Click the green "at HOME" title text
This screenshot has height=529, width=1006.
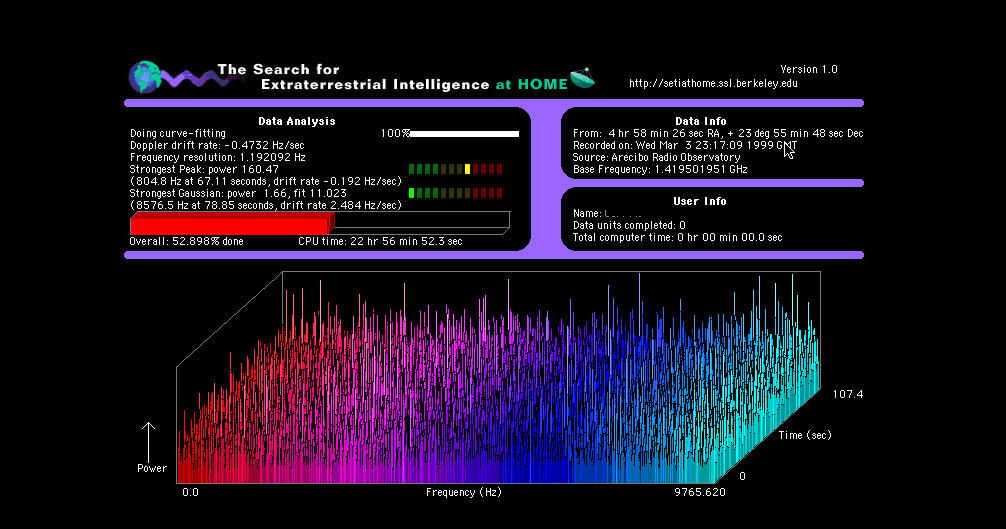(532, 85)
